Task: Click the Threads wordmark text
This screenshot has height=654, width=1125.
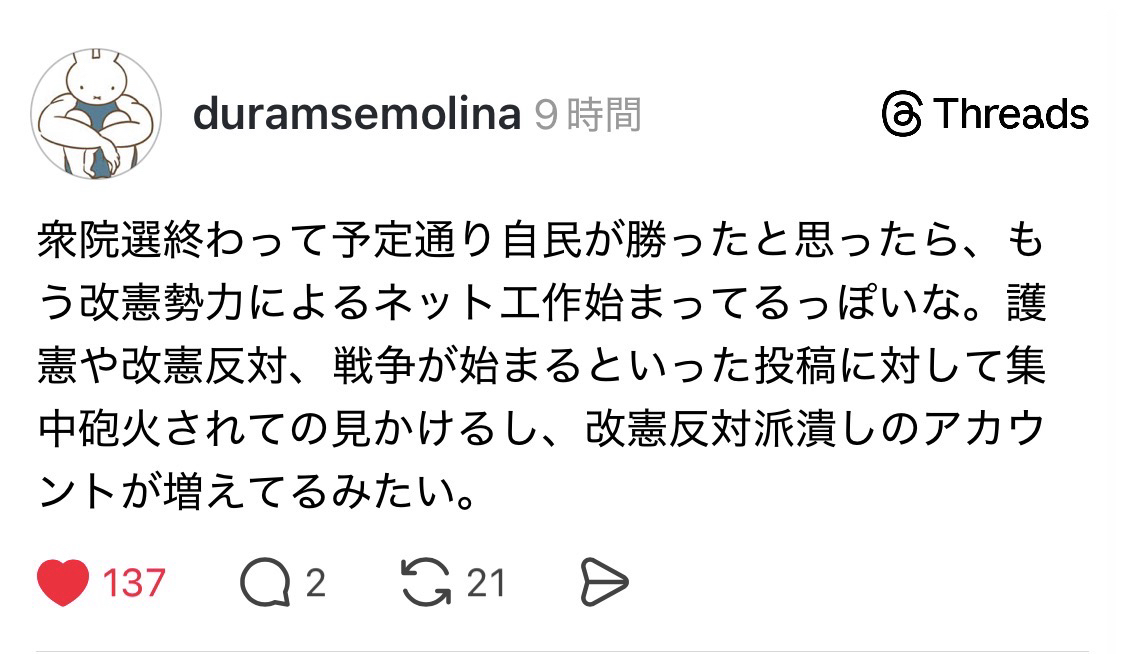Action: (1011, 114)
